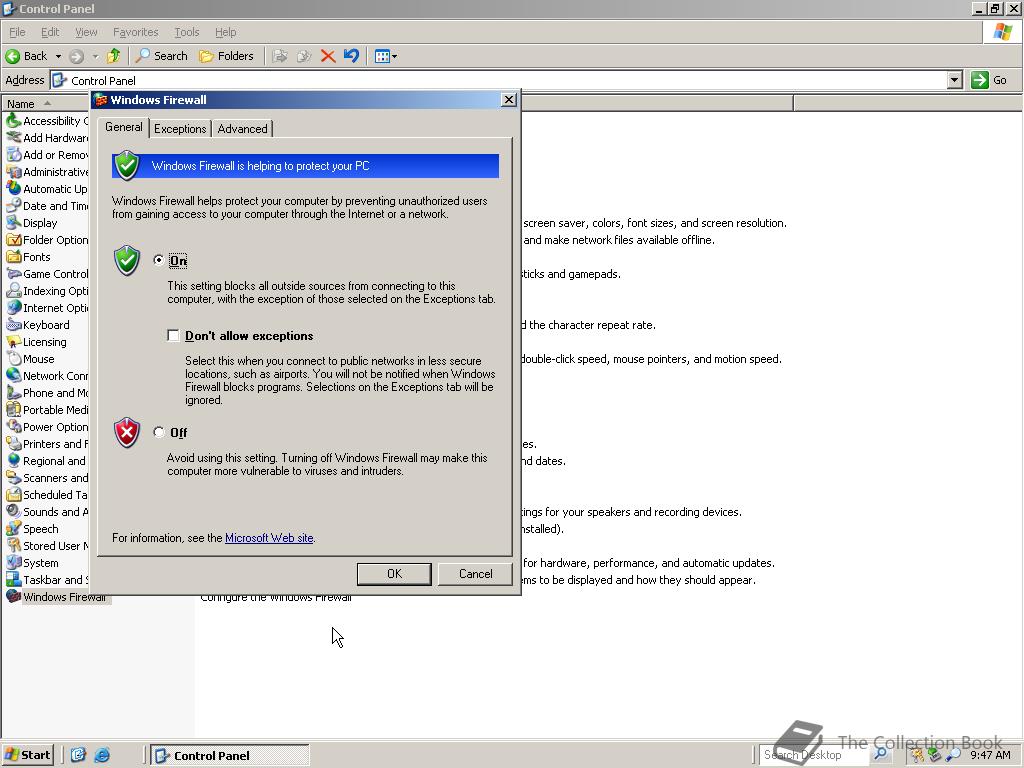Click the Automatic Updates icon
The height and width of the screenshot is (768, 1024).
point(13,188)
